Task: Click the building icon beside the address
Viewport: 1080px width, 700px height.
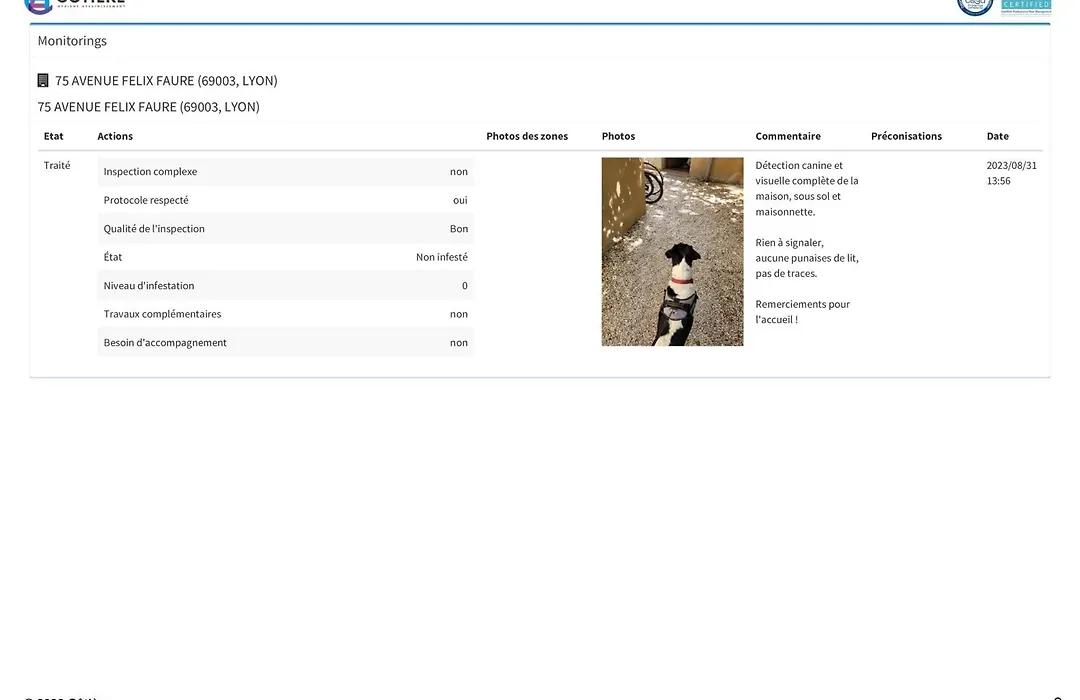Action: coord(43,81)
